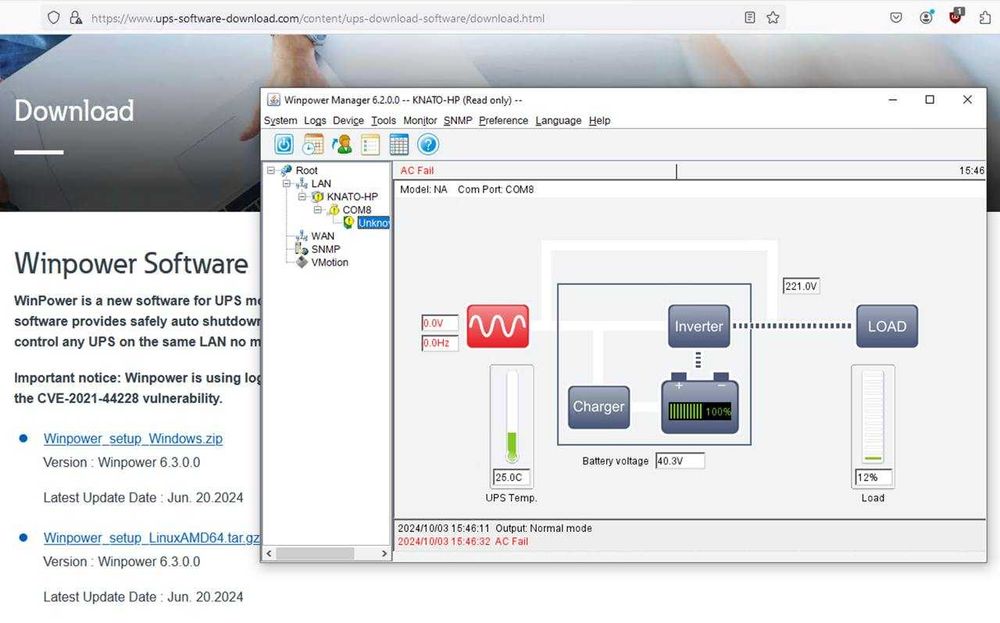Collapse the Root tree node
This screenshot has width=1000, height=623.
271,170
